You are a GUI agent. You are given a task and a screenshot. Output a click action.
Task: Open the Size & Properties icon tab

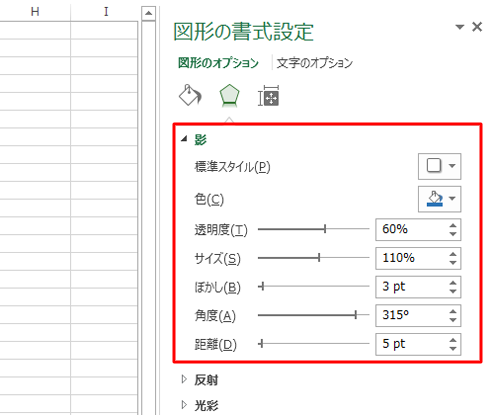pyautogui.click(x=269, y=96)
